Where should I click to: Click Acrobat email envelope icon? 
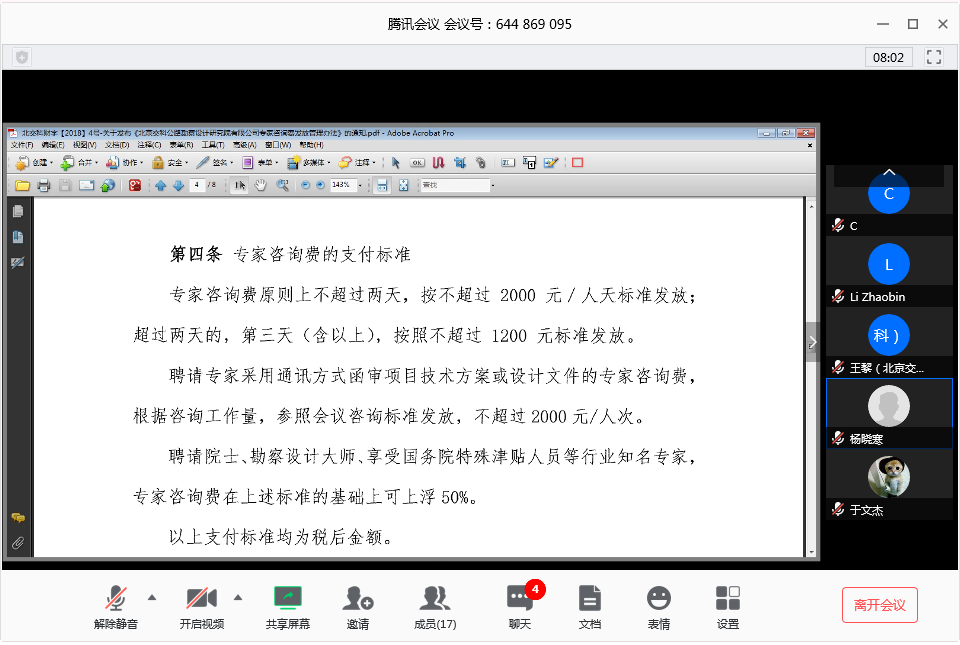coord(86,185)
